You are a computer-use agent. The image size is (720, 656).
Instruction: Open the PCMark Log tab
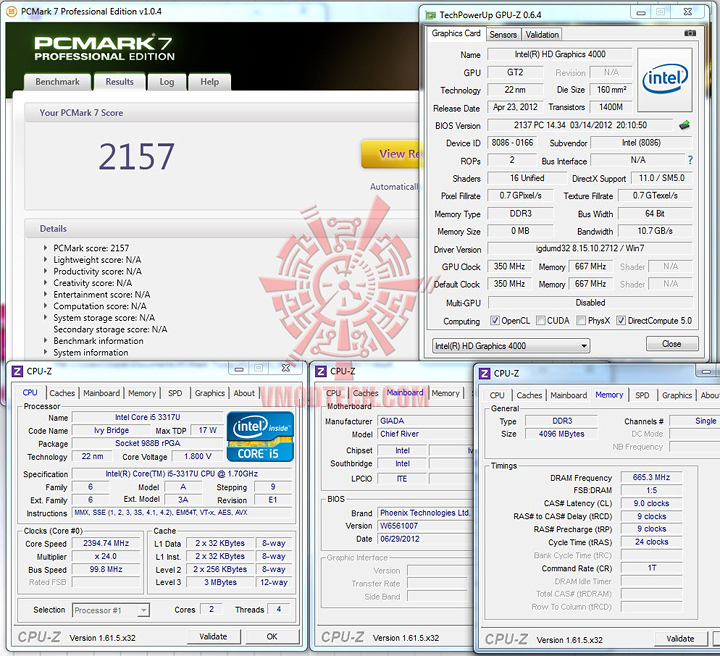point(167,82)
